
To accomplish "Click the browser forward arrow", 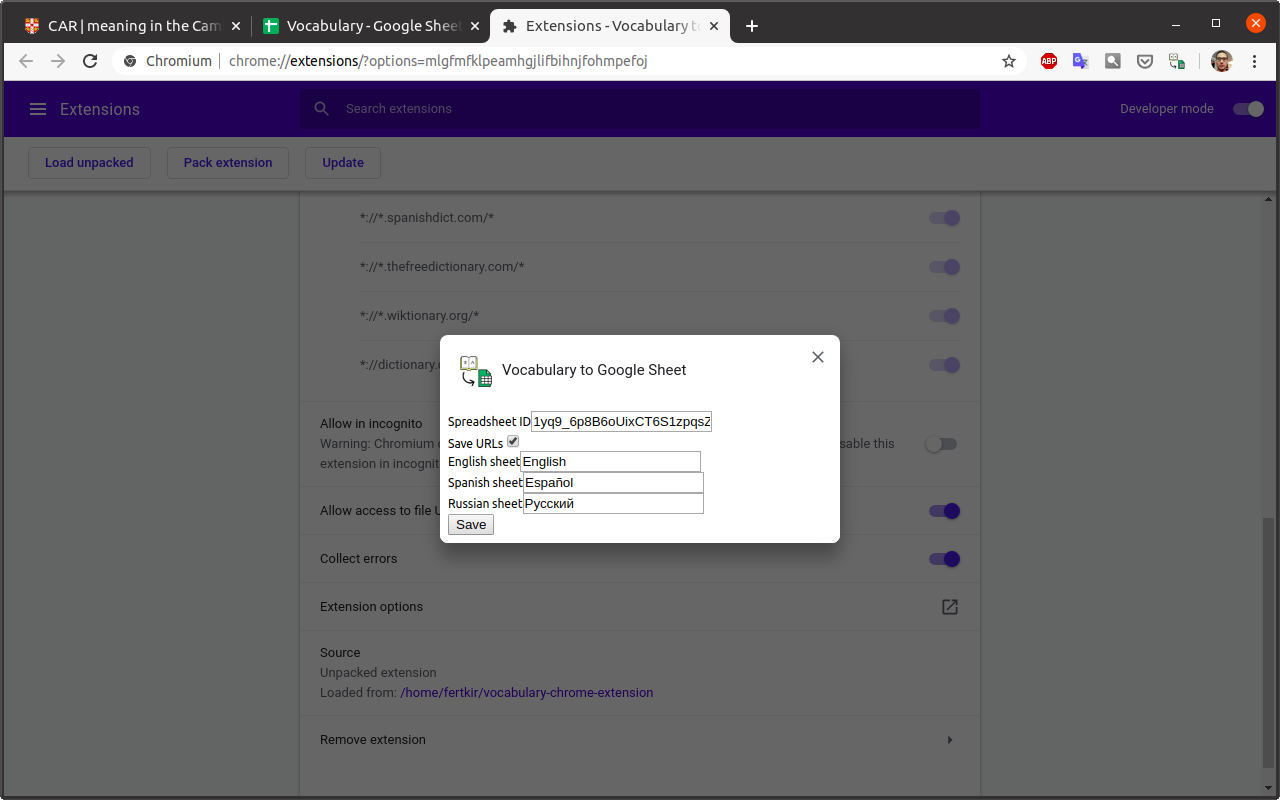I will [58, 61].
